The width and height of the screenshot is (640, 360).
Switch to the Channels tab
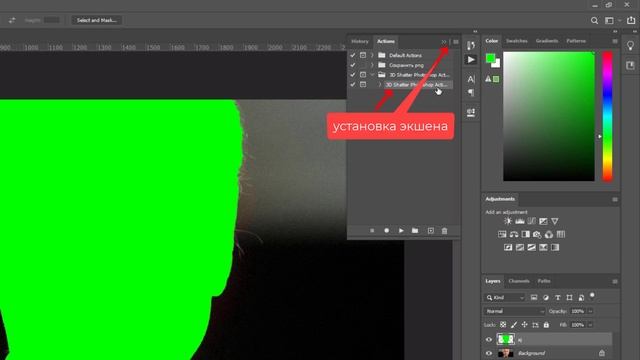pyautogui.click(x=519, y=281)
